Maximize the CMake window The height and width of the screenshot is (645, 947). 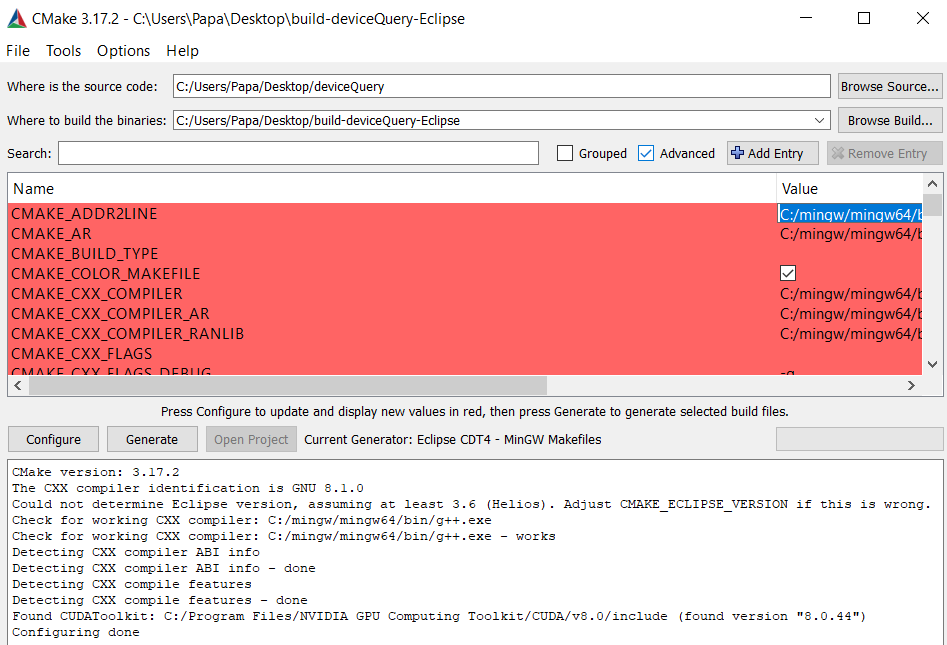click(x=864, y=18)
